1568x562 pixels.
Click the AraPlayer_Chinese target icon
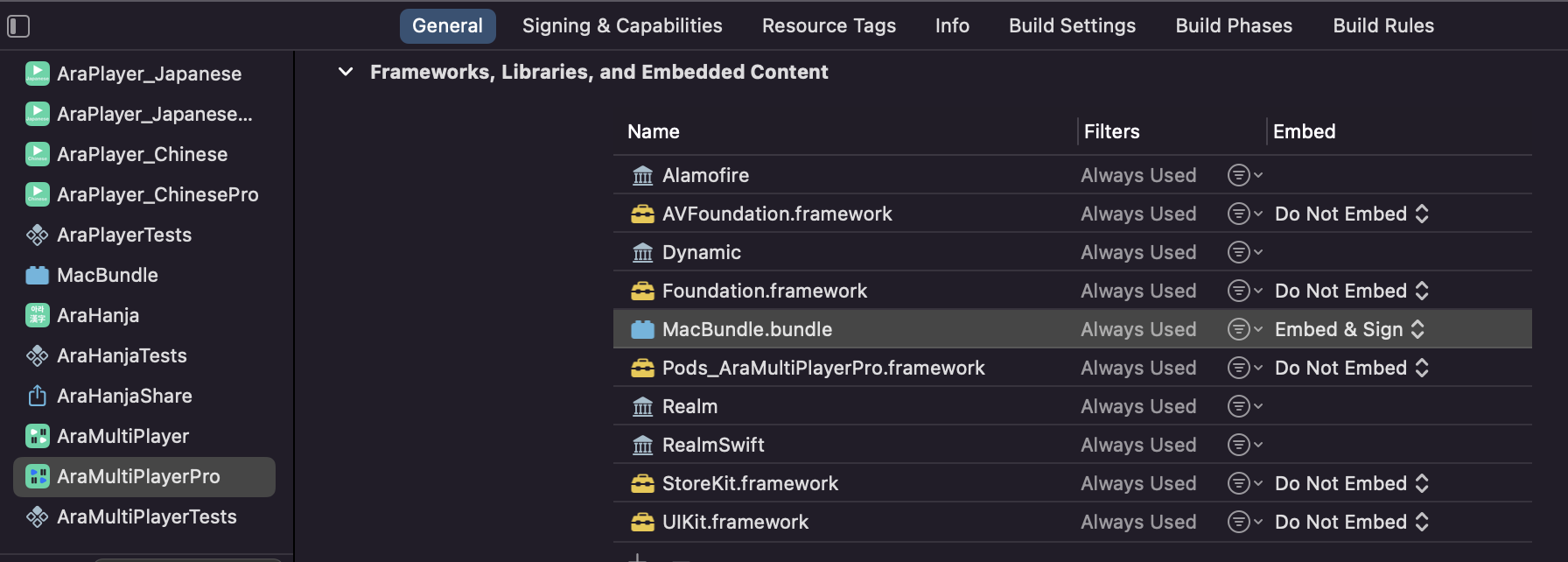(38, 154)
